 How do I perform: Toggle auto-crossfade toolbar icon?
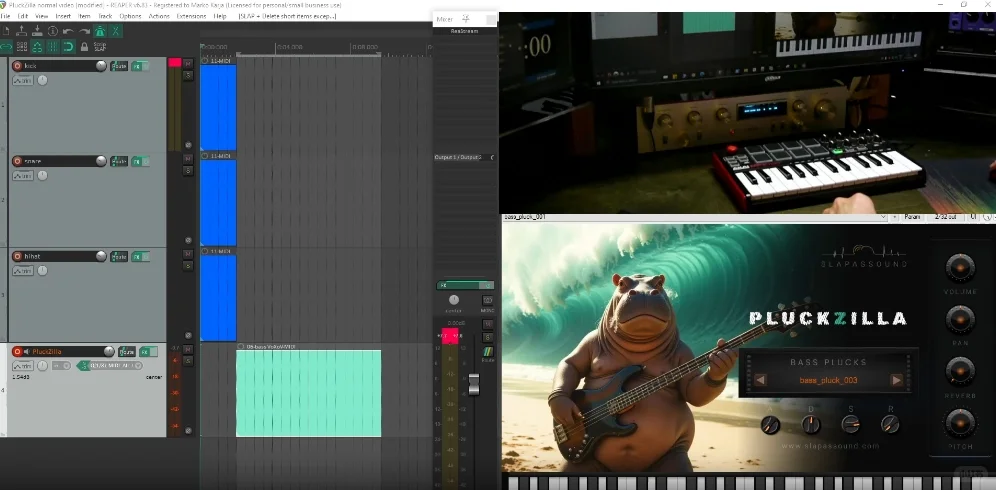pos(116,31)
